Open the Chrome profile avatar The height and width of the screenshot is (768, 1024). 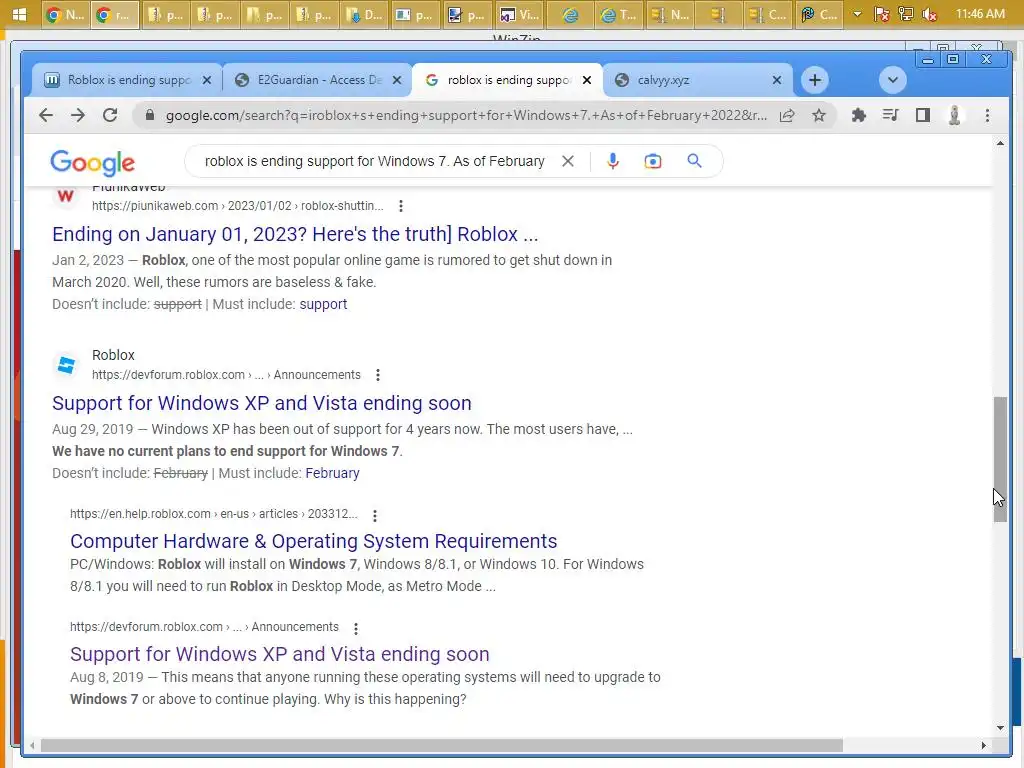tap(954, 116)
